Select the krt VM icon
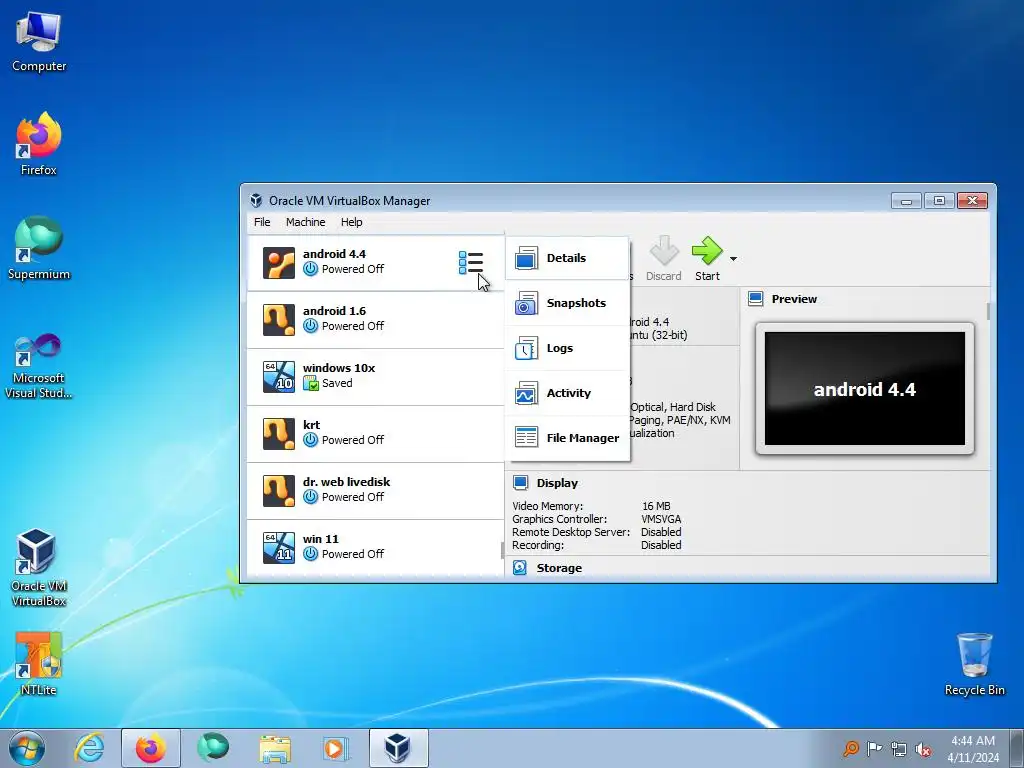This screenshot has height=768, width=1024. [279, 434]
